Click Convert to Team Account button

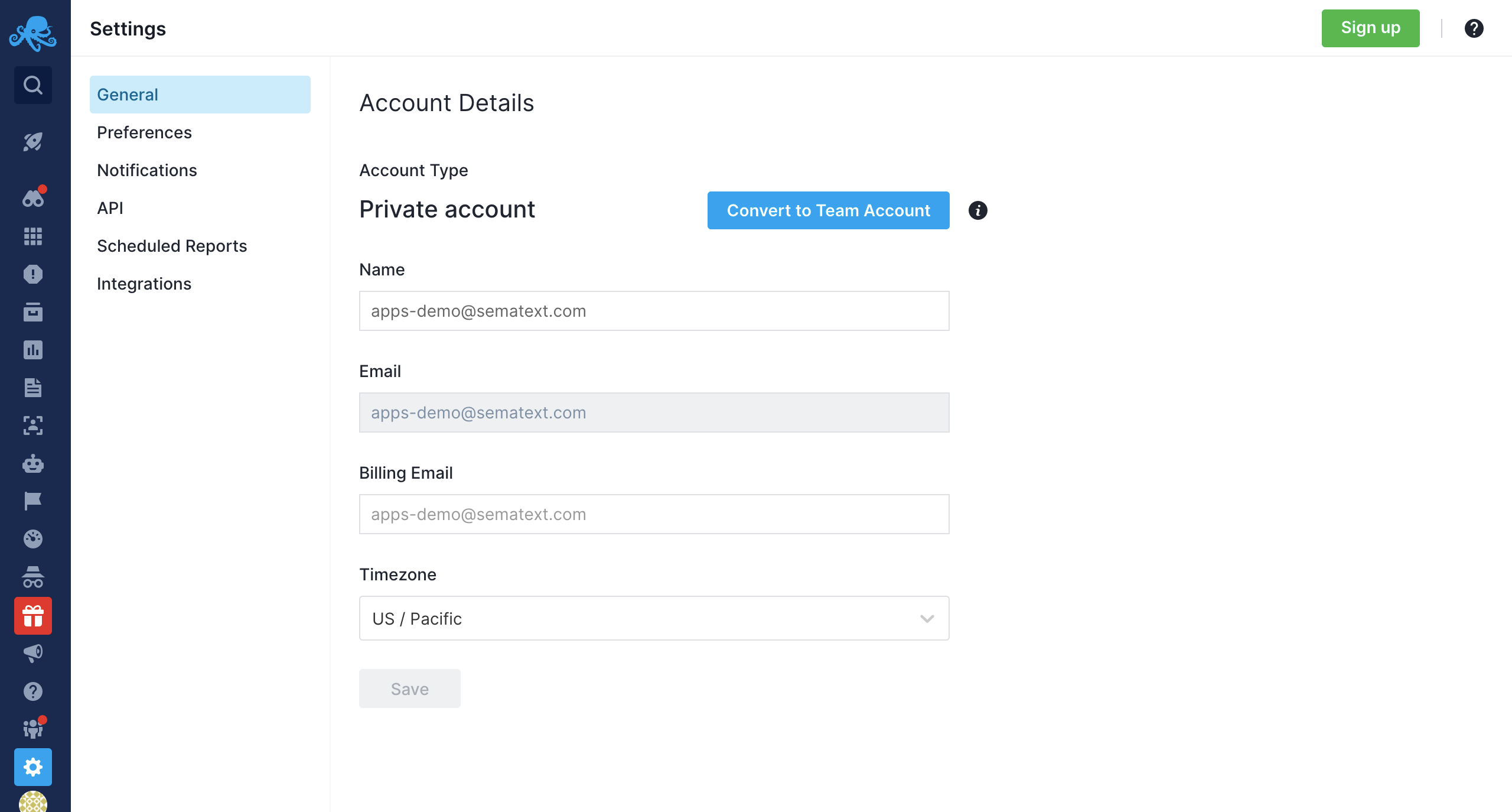[828, 210]
